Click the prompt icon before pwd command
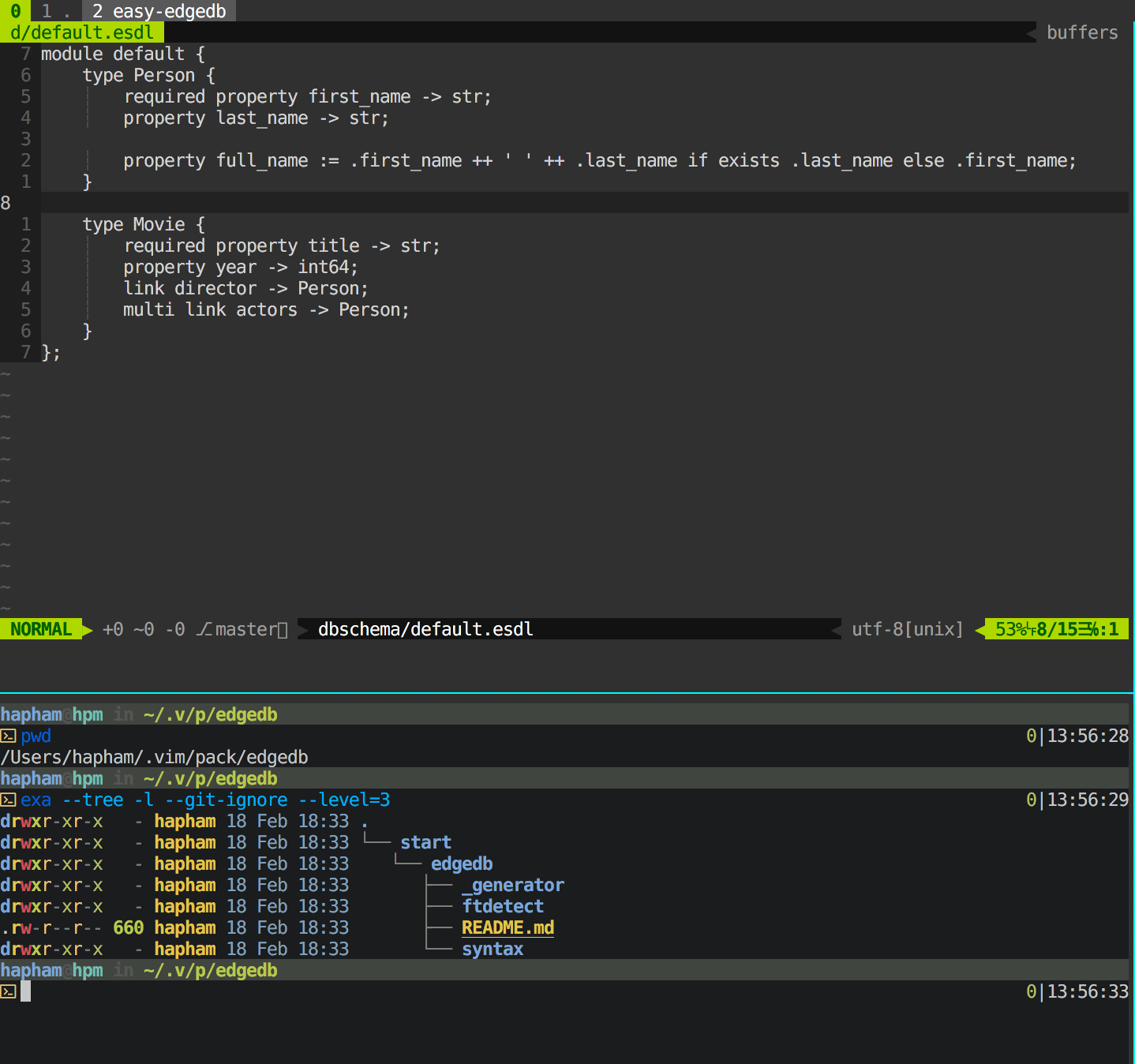This screenshot has height=1064, width=1135. click(x=9, y=736)
